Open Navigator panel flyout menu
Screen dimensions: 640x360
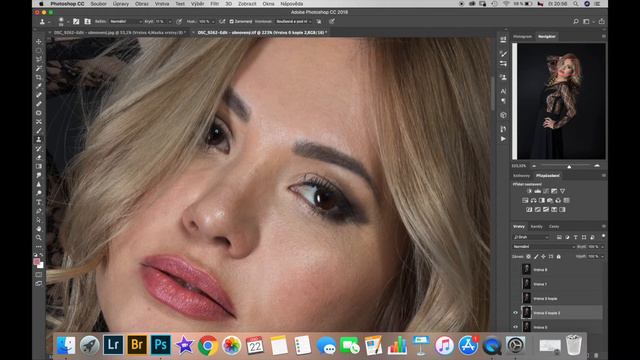[603, 36]
